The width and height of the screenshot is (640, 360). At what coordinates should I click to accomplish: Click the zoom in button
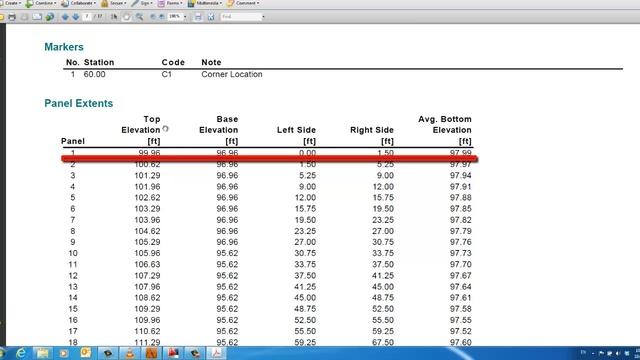[x=162, y=17]
